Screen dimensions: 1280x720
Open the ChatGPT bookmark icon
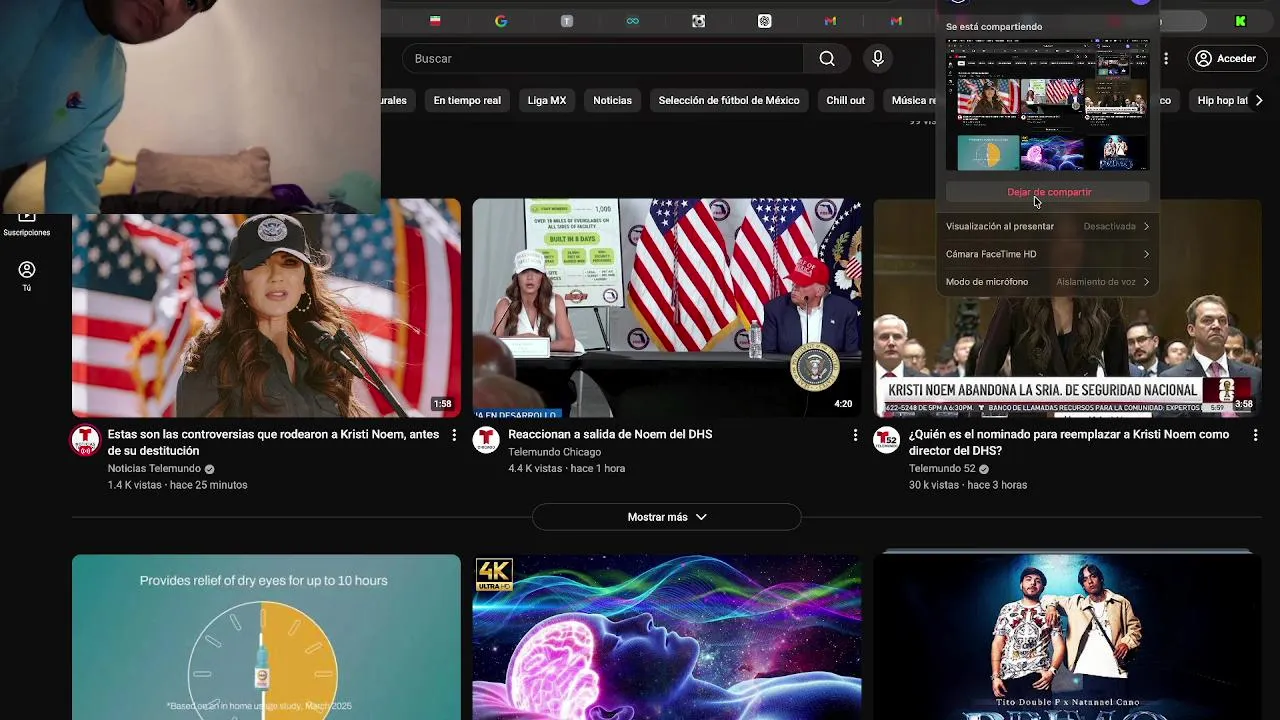tap(765, 21)
